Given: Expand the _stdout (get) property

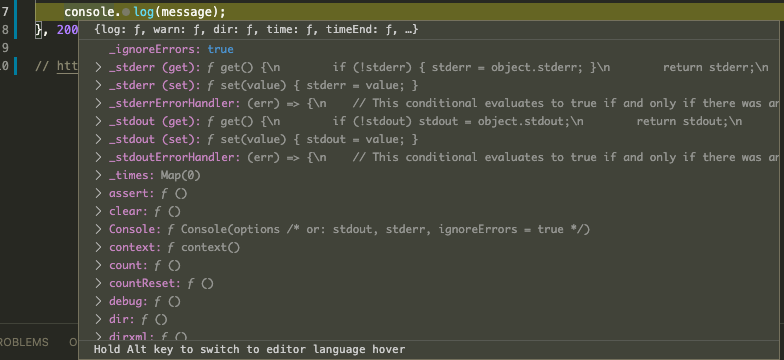Looking at the screenshot, I should pyautogui.click(x=98, y=122).
